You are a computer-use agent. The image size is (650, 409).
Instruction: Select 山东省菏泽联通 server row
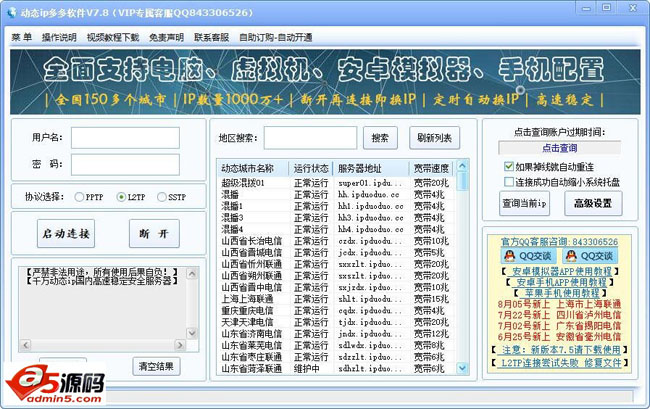[x=337, y=368]
